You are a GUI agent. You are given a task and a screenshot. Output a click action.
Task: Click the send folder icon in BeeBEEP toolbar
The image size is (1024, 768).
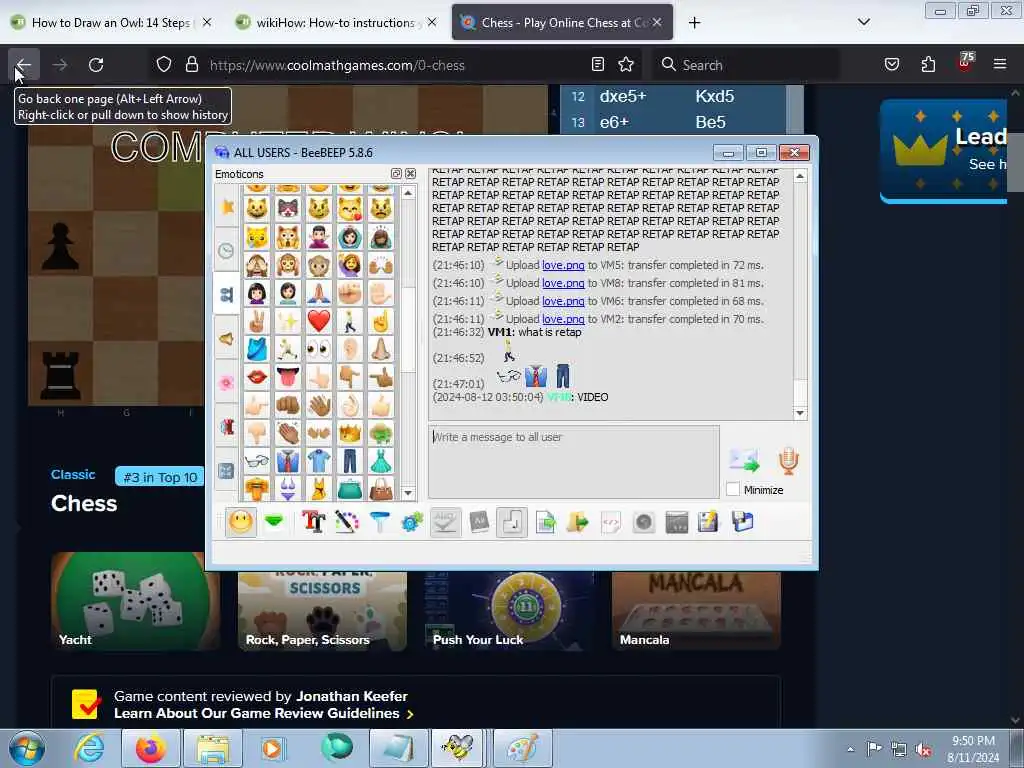point(577,522)
